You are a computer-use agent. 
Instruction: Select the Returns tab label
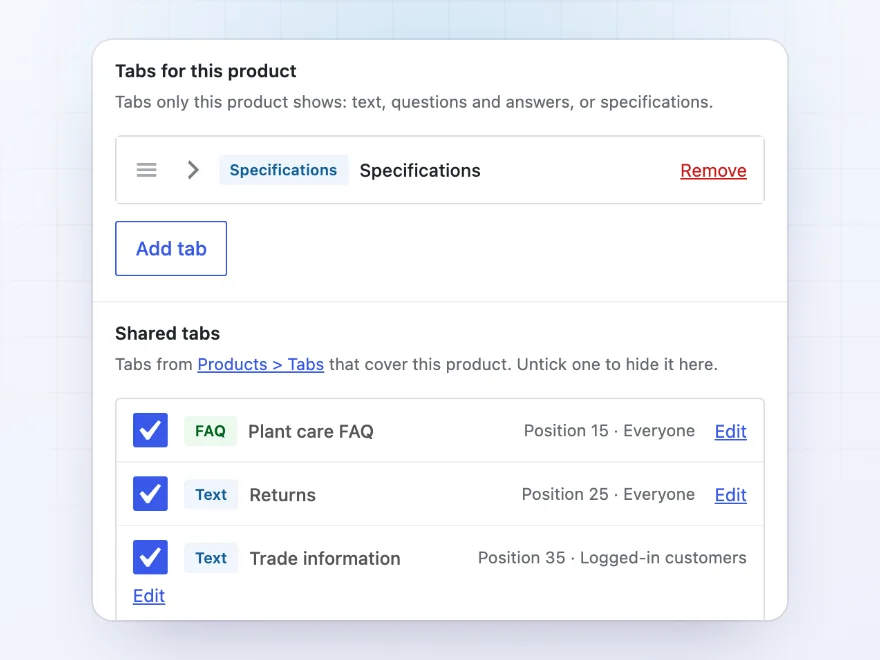click(283, 495)
